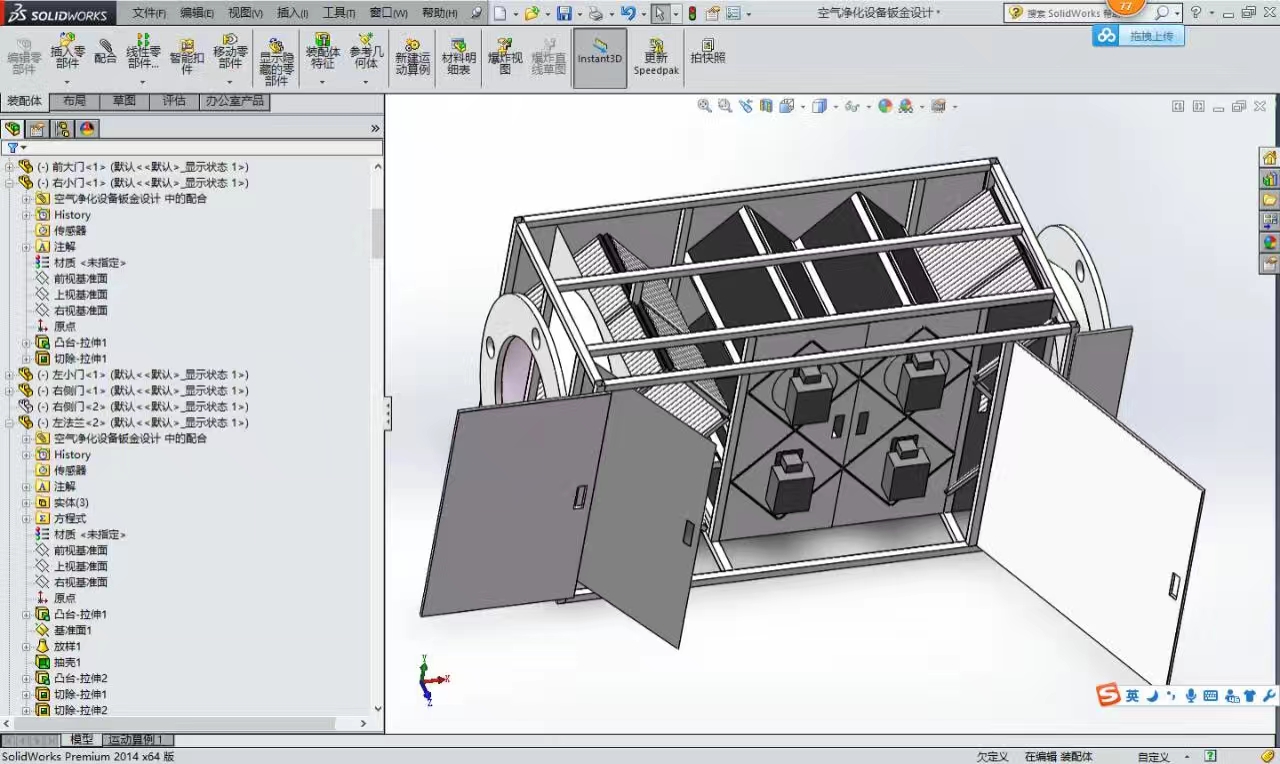Open the dropdown arrow under 插入零部件
The image size is (1280, 764).
click(x=67, y=82)
